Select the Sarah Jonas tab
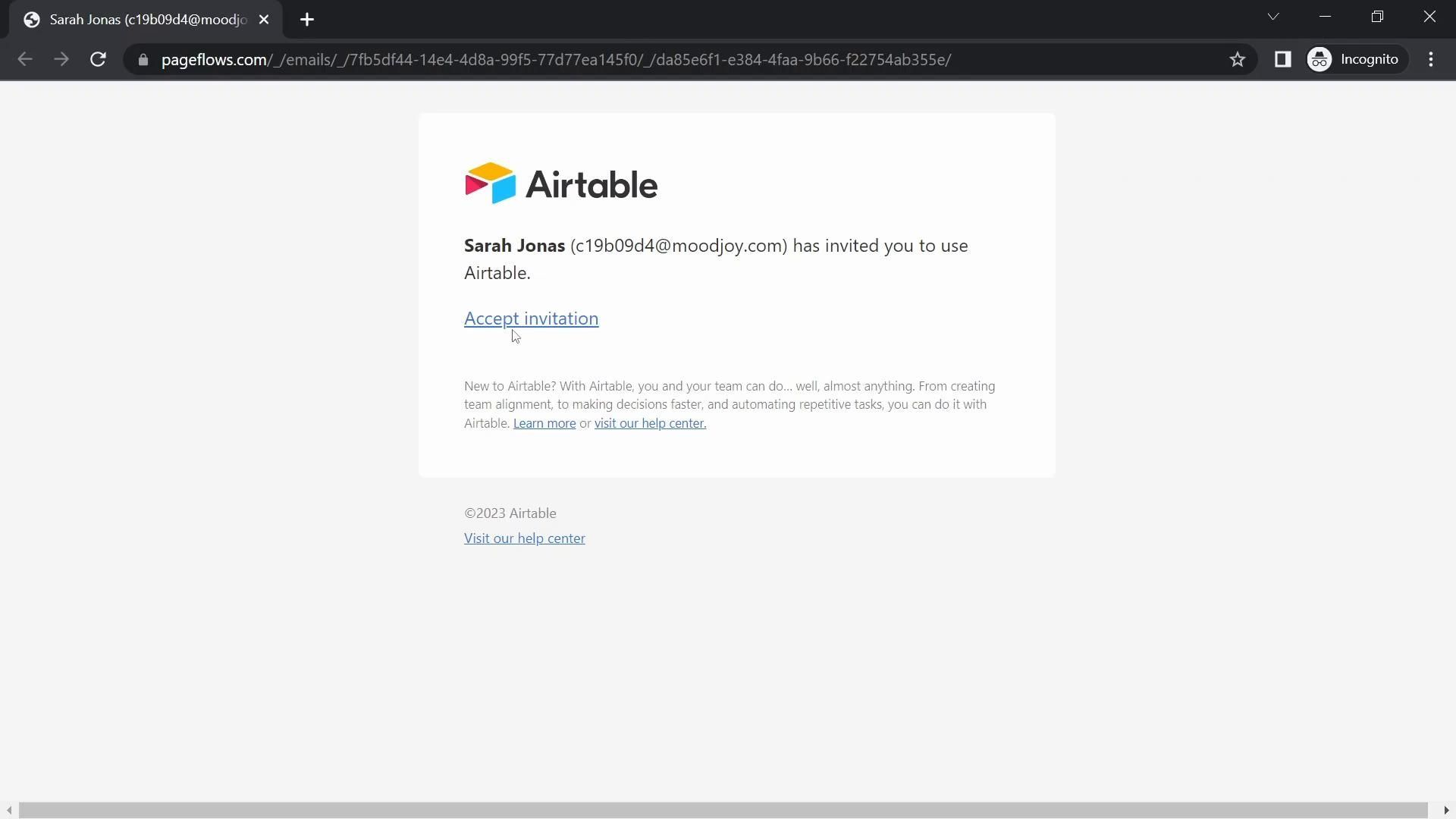Image resolution: width=1456 pixels, height=819 pixels. click(x=144, y=20)
